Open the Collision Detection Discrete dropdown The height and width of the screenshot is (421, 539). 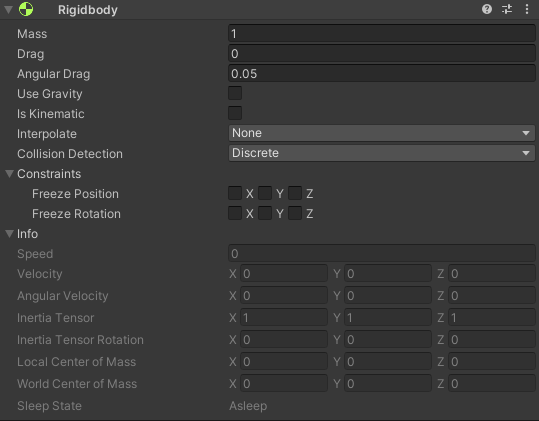pos(382,153)
